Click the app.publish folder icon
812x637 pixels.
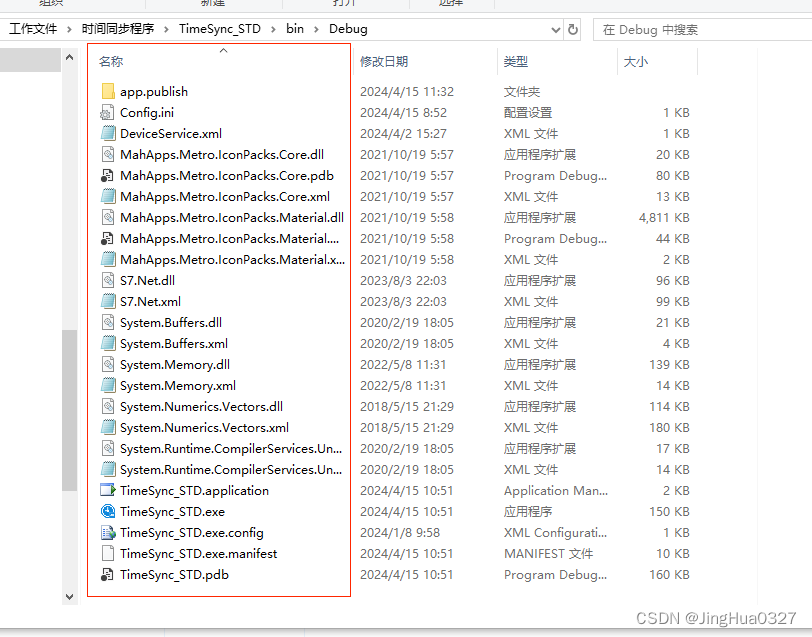108,91
